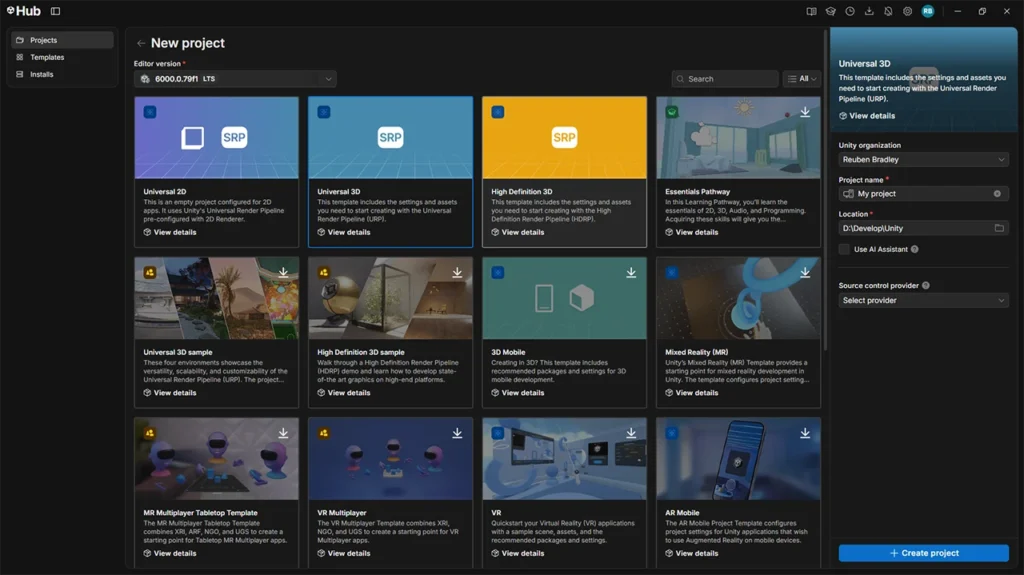Toggle the Hub sidebar panel icon
1024x575 pixels.
(56, 11)
